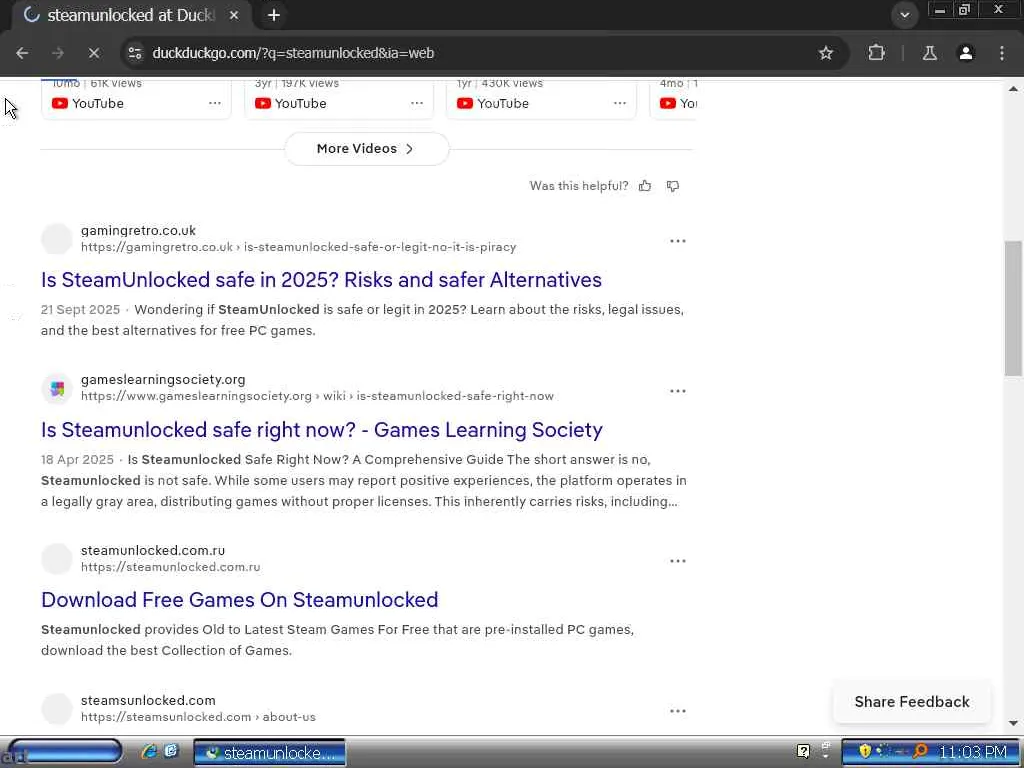
Task: Open 'Is SteamUnlocked safe in 2025?' result
Action: 321,280
